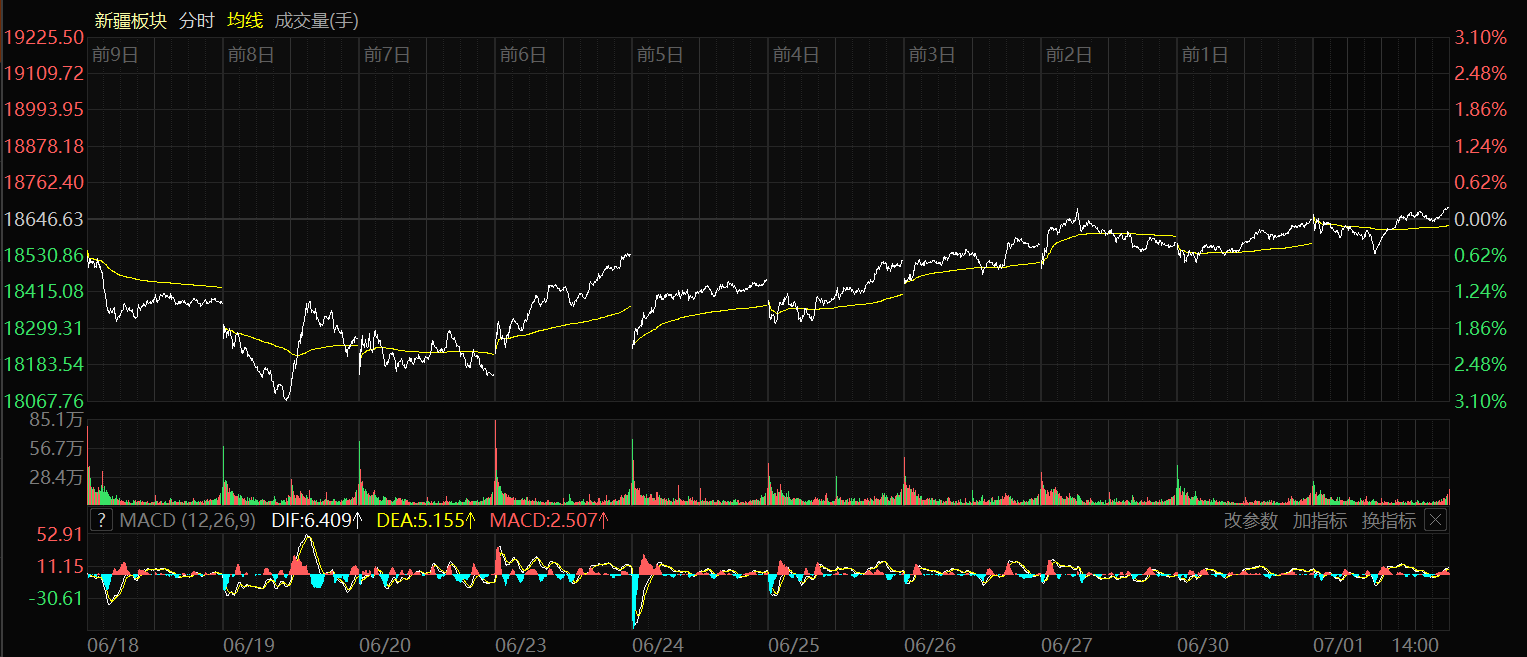Click the 18646.63 baseline price label

(44, 219)
